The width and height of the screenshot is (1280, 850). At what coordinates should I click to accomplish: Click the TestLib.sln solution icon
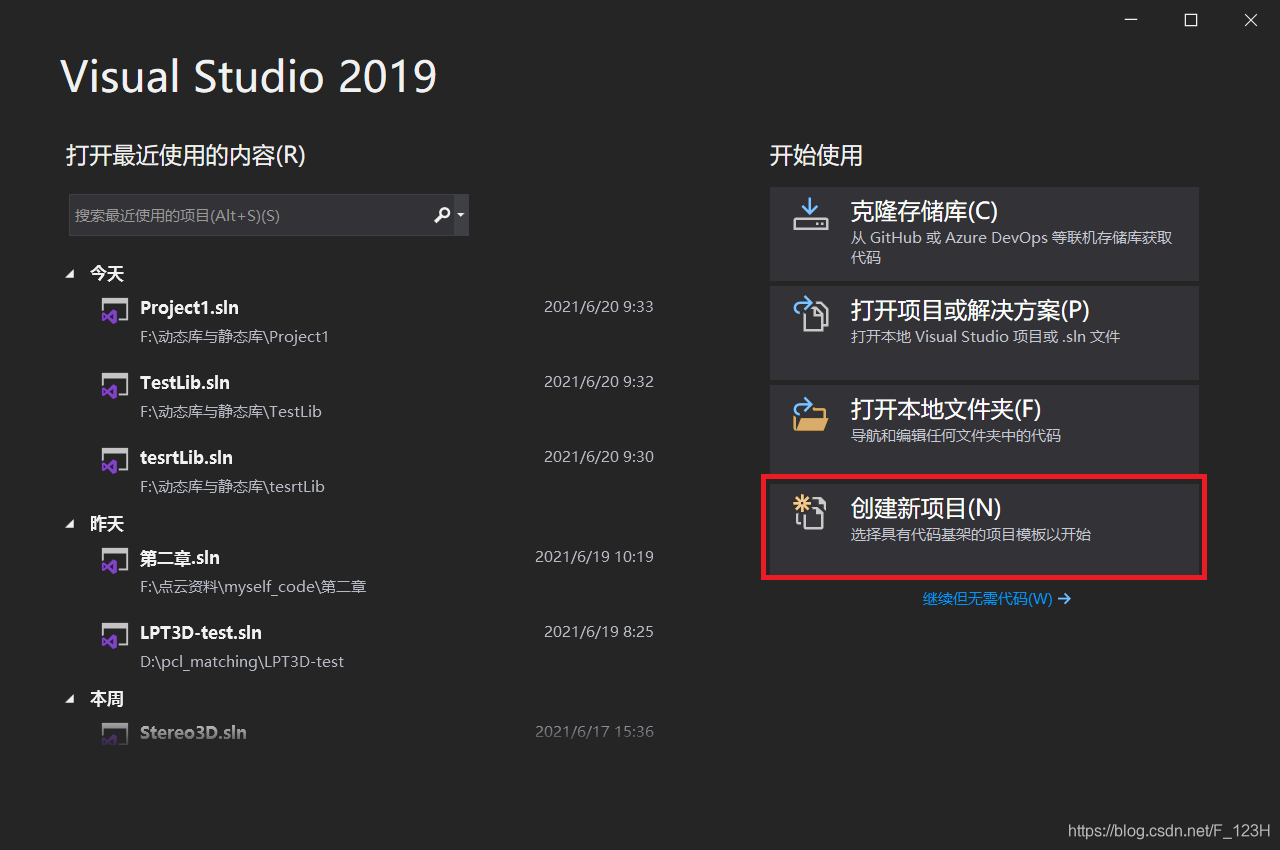[114, 384]
